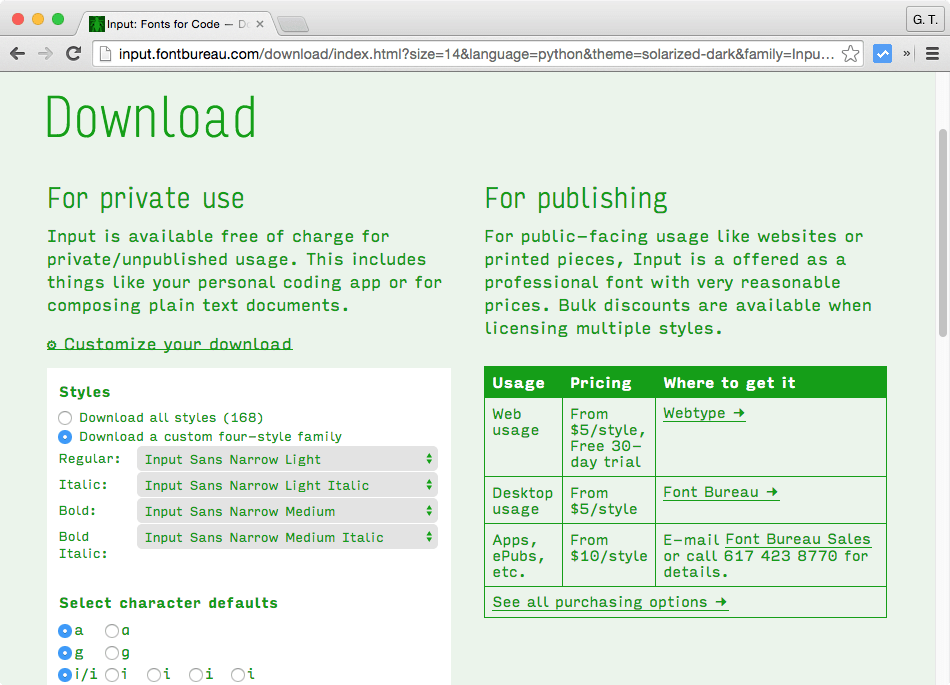This screenshot has width=950, height=685.
Task: Choose the alternate single-story 'a' character
Action: (112, 631)
